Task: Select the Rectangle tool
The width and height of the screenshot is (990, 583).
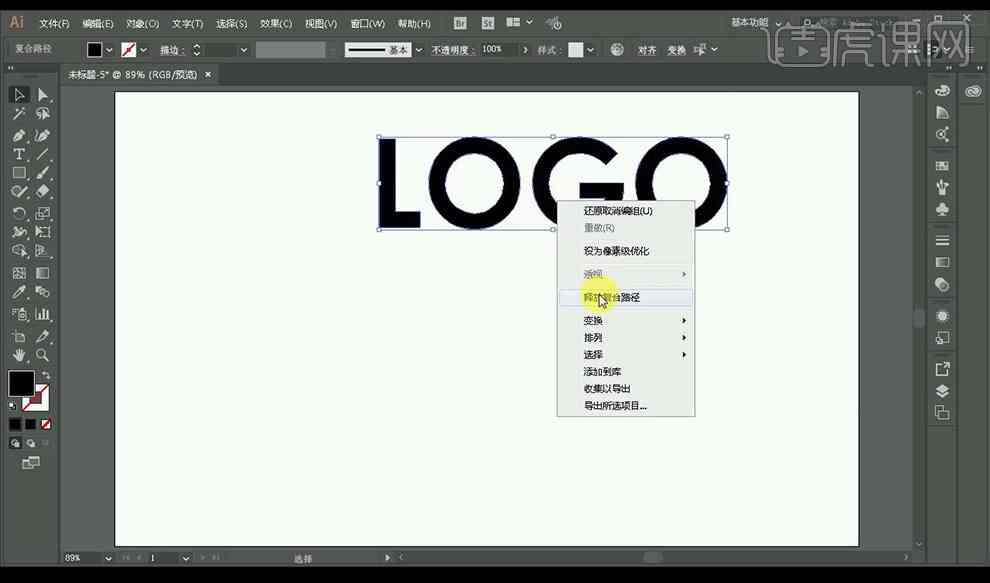Action: coord(19,172)
